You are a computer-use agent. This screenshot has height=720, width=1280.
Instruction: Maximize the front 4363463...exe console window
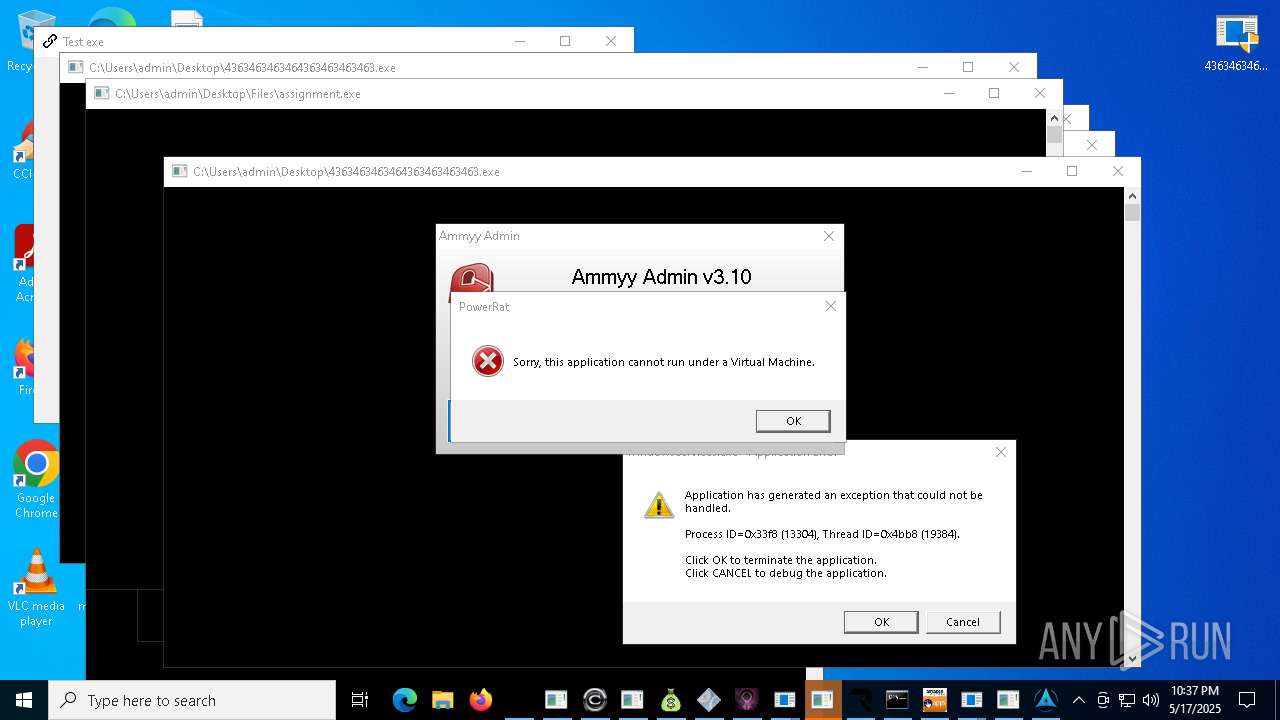[1072, 171]
